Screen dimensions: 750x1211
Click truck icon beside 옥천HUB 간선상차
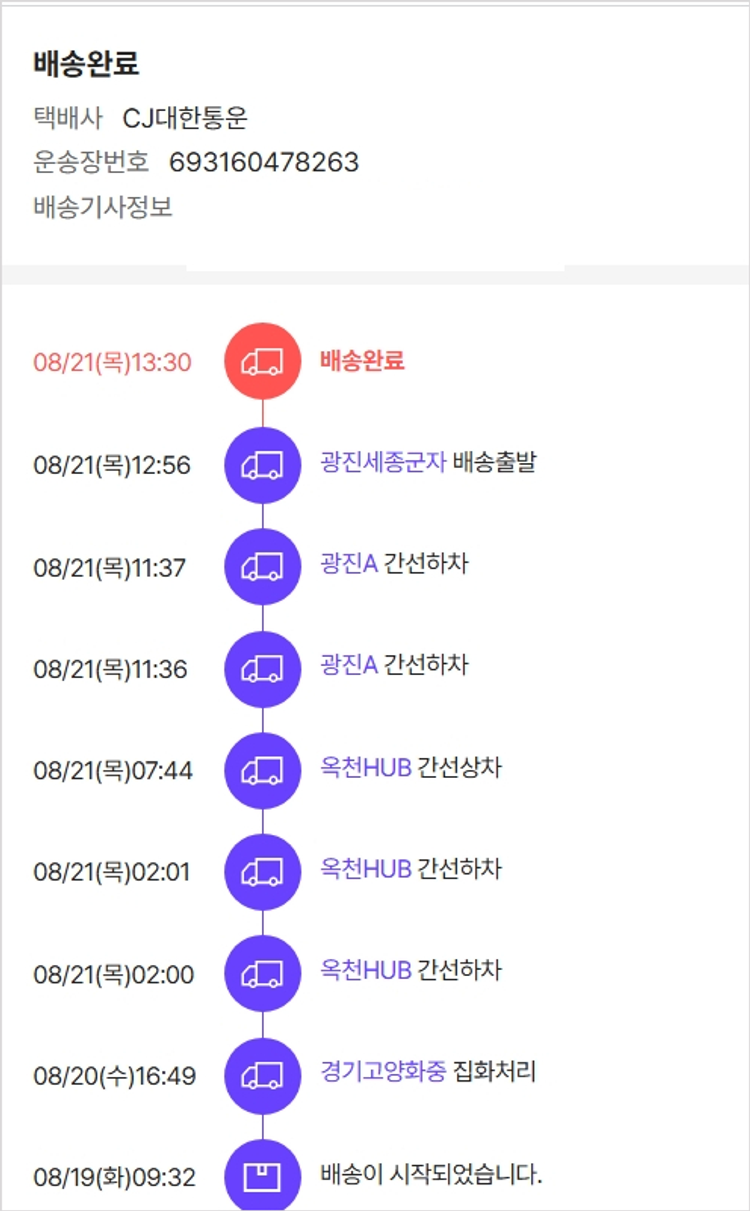coord(262,771)
